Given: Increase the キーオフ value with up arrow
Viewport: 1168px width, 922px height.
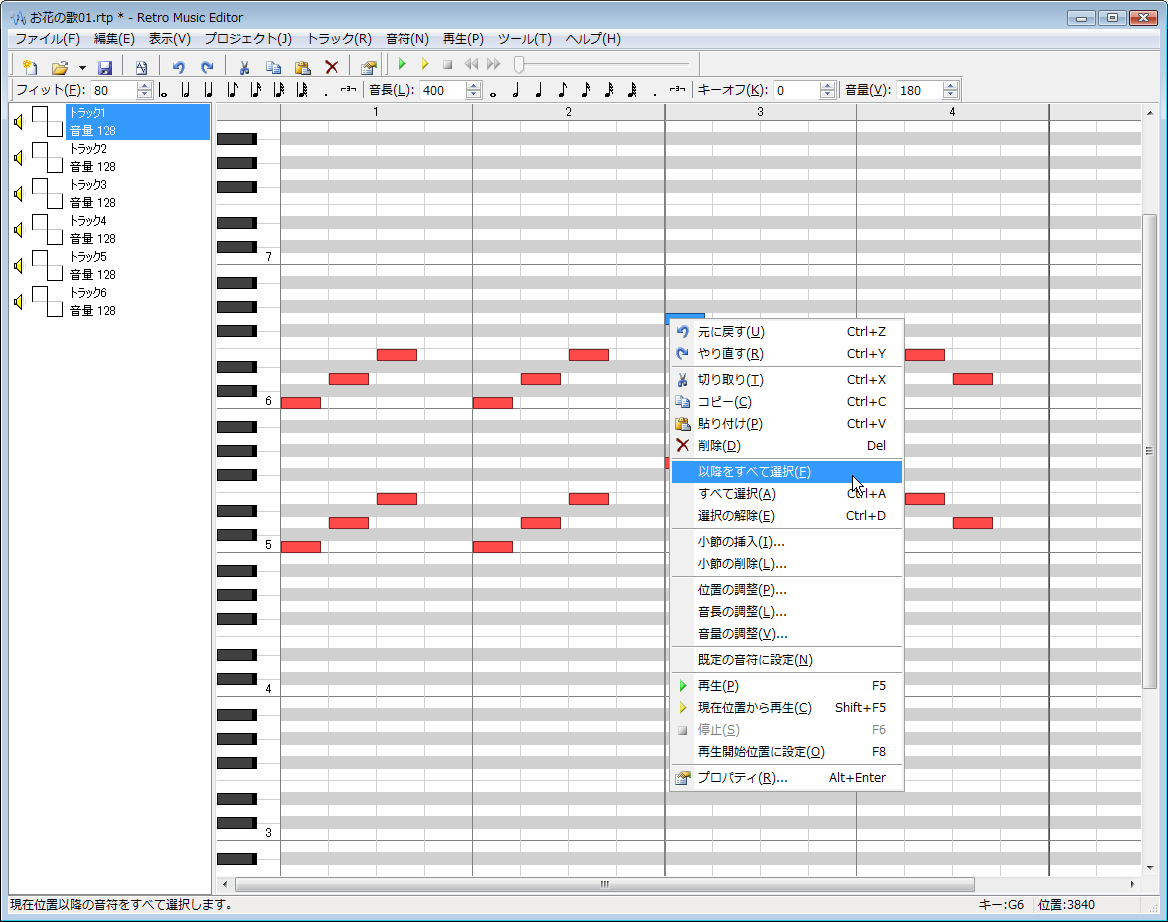Looking at the screenshot, I should pyautogui.click(x=827, y=86).
